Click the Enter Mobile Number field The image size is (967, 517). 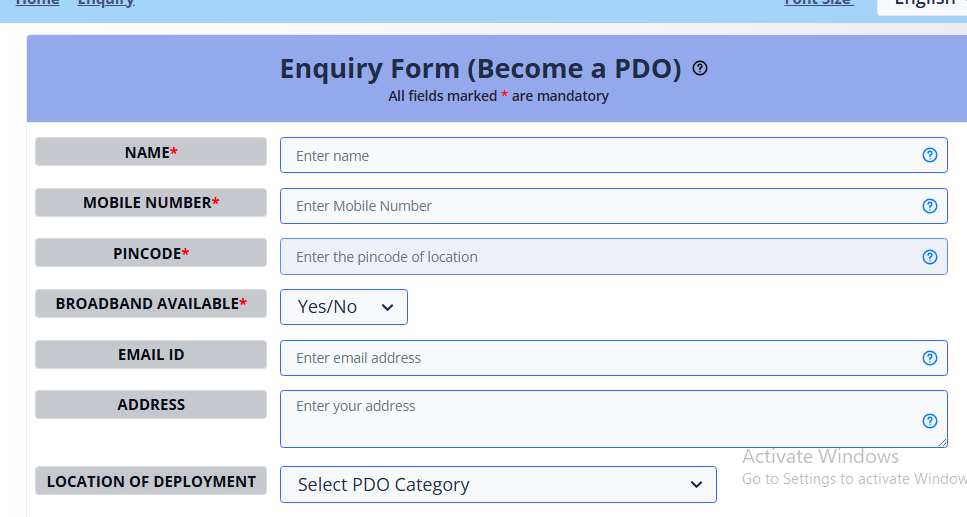(x=614, y=205)
